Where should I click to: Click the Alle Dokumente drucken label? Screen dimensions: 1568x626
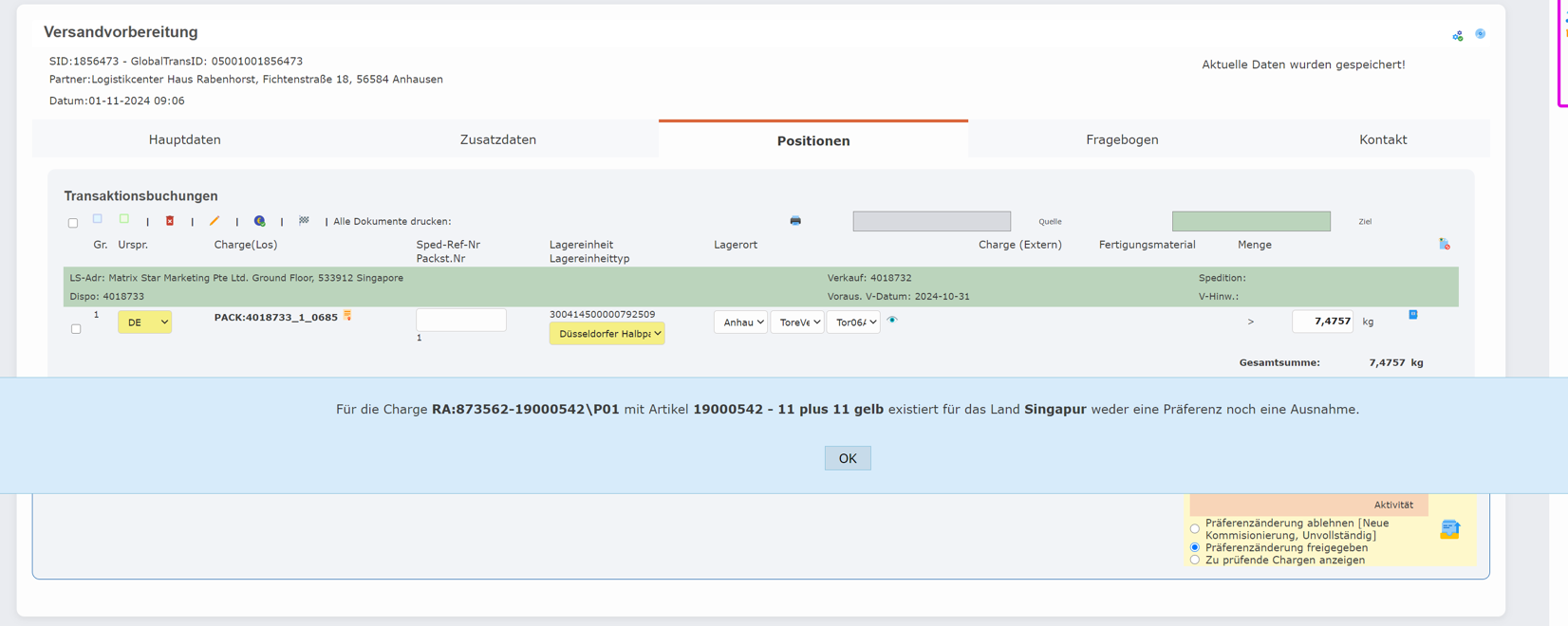click(x=392, y=221)
